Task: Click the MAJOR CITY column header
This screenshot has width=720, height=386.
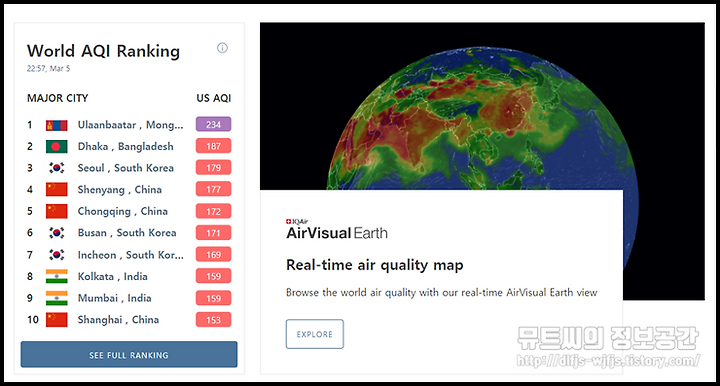Action: (57, 98)
